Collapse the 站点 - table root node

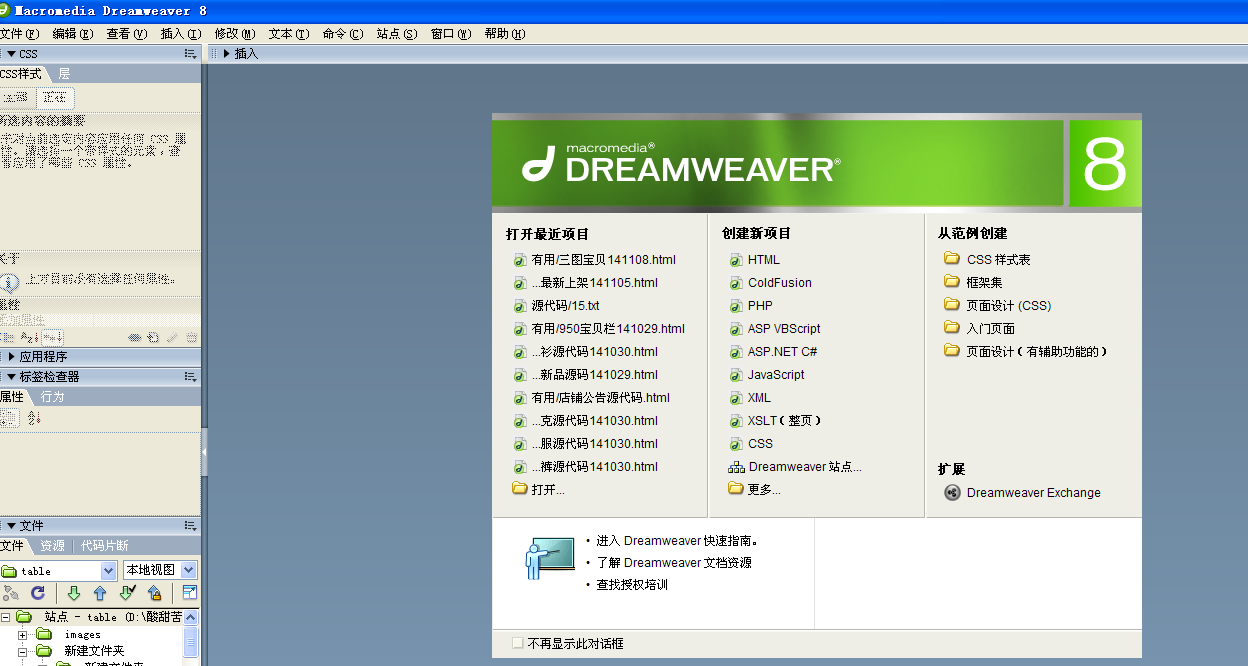[5, 617]
